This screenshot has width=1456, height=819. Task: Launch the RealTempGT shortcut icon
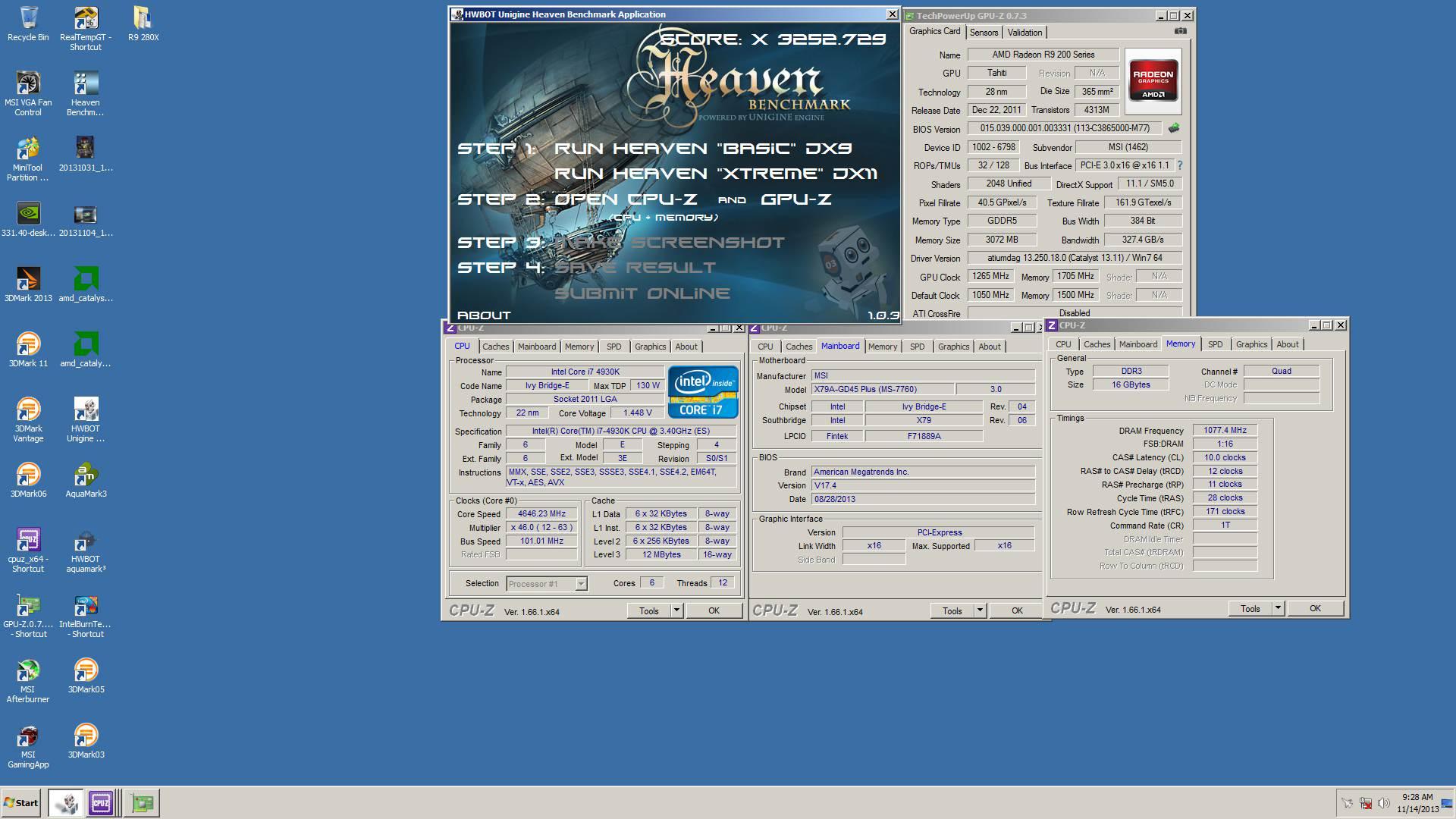86,29
